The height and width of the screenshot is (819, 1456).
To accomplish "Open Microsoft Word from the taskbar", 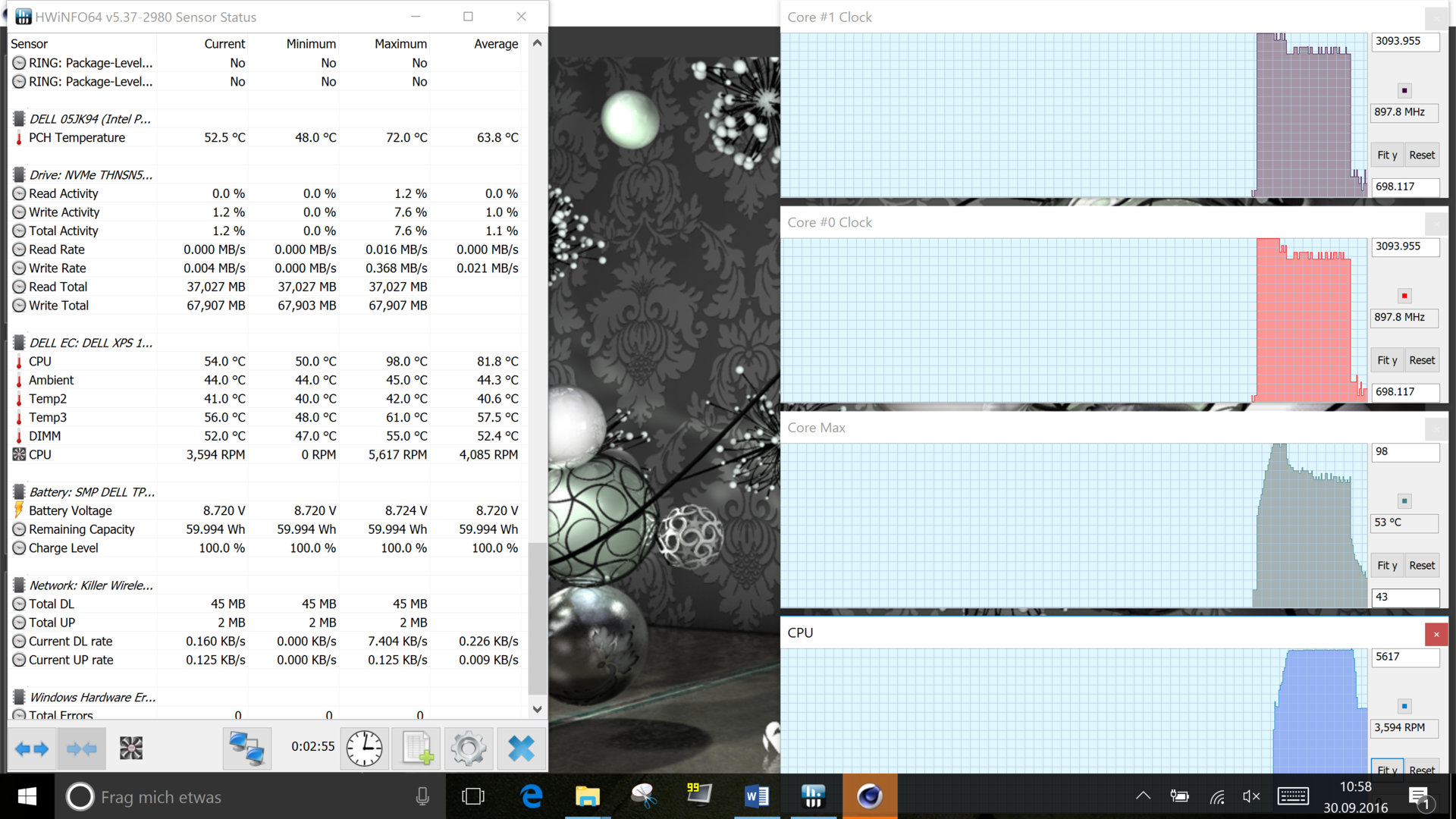I will click(756, 796).
